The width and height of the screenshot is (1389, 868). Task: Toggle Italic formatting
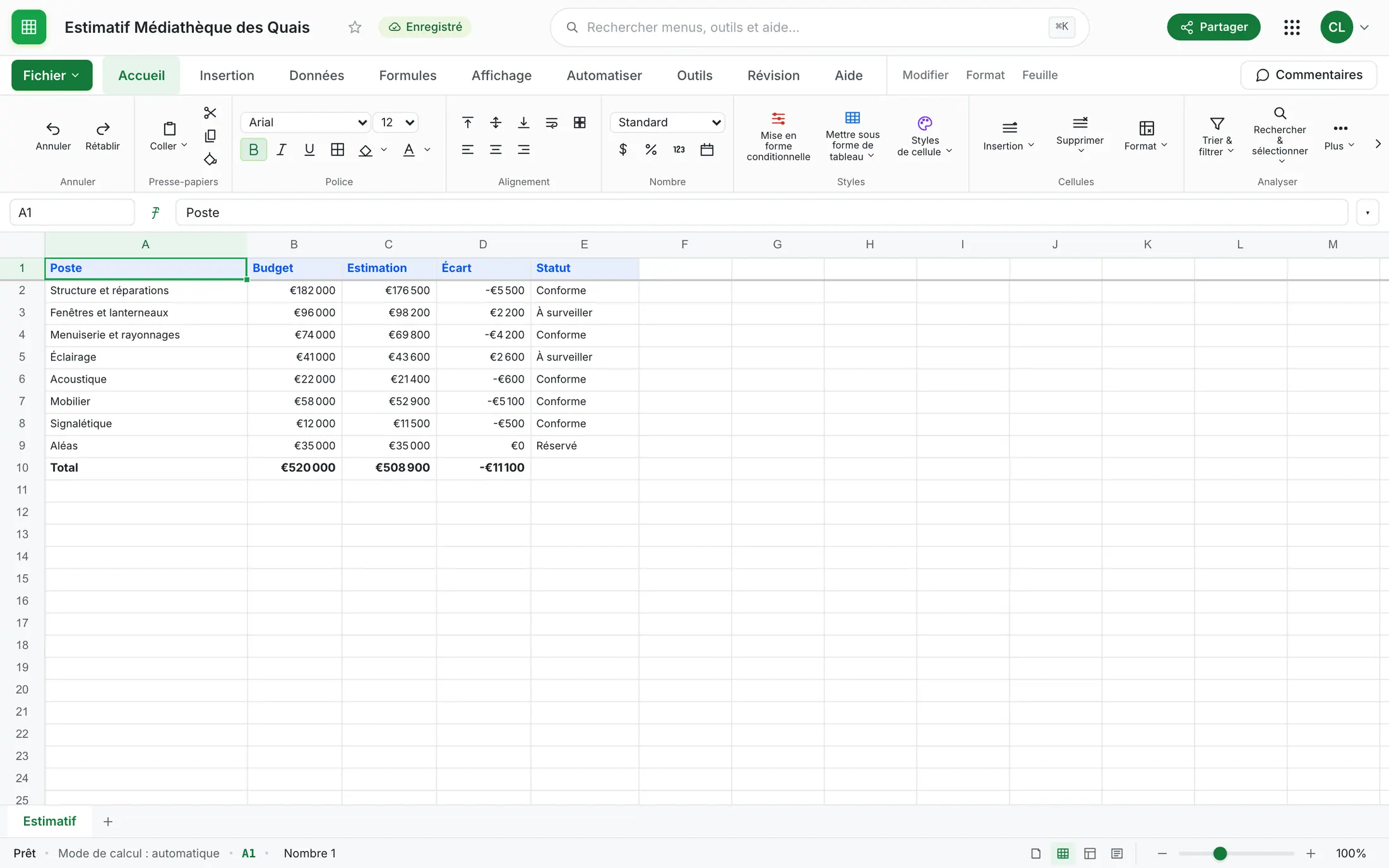click(x=282, y=150)
